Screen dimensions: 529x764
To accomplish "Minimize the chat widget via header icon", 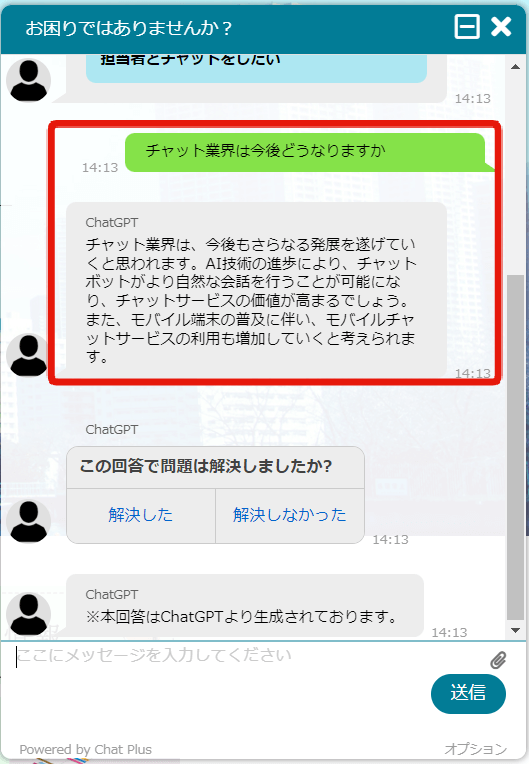I will 467,26.
